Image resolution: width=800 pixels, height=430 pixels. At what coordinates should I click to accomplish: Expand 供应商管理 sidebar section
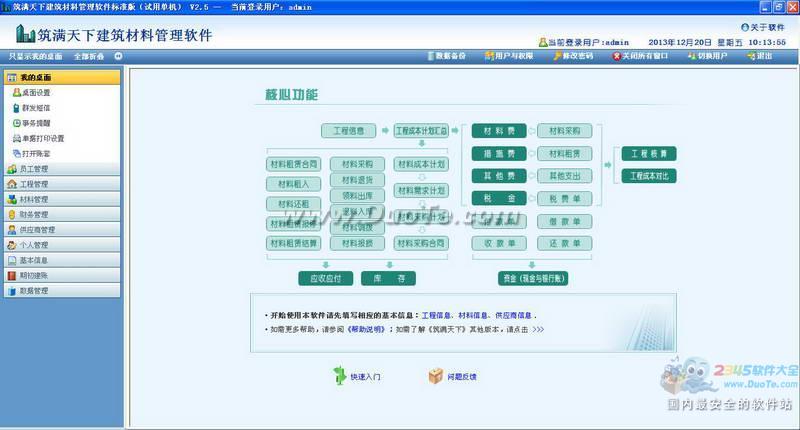click(x=62, y=230)
